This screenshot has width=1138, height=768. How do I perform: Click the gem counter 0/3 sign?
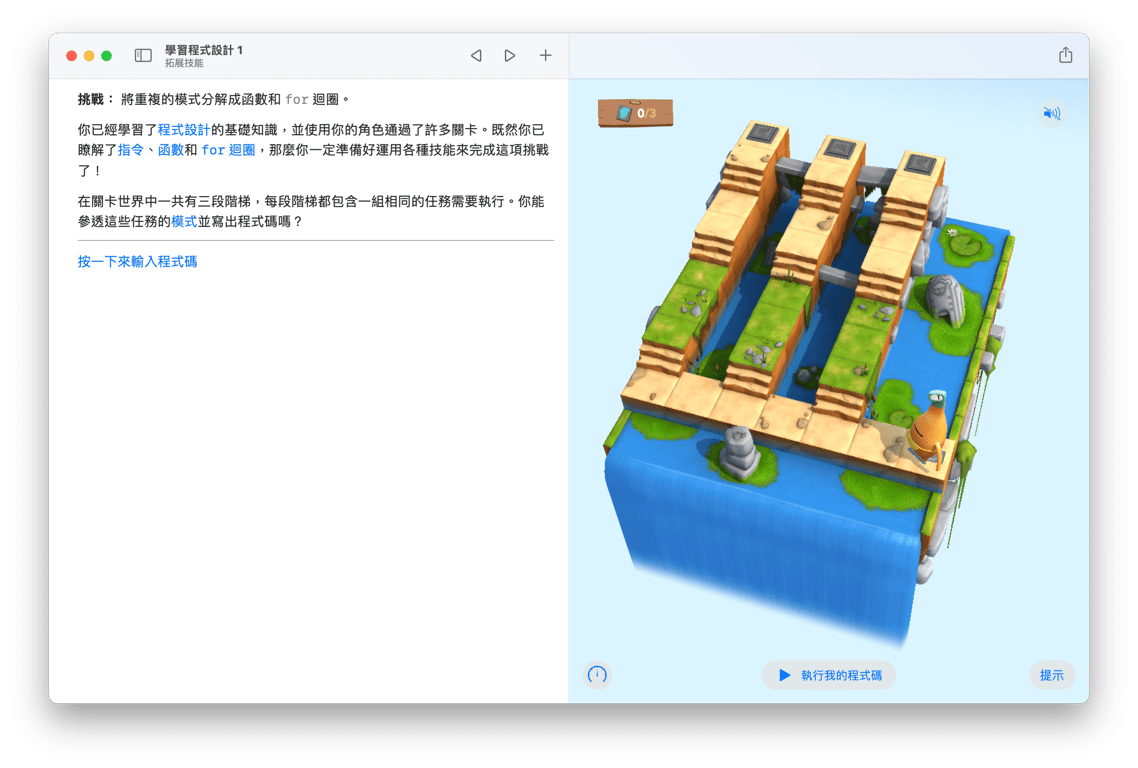coord(636,113)
